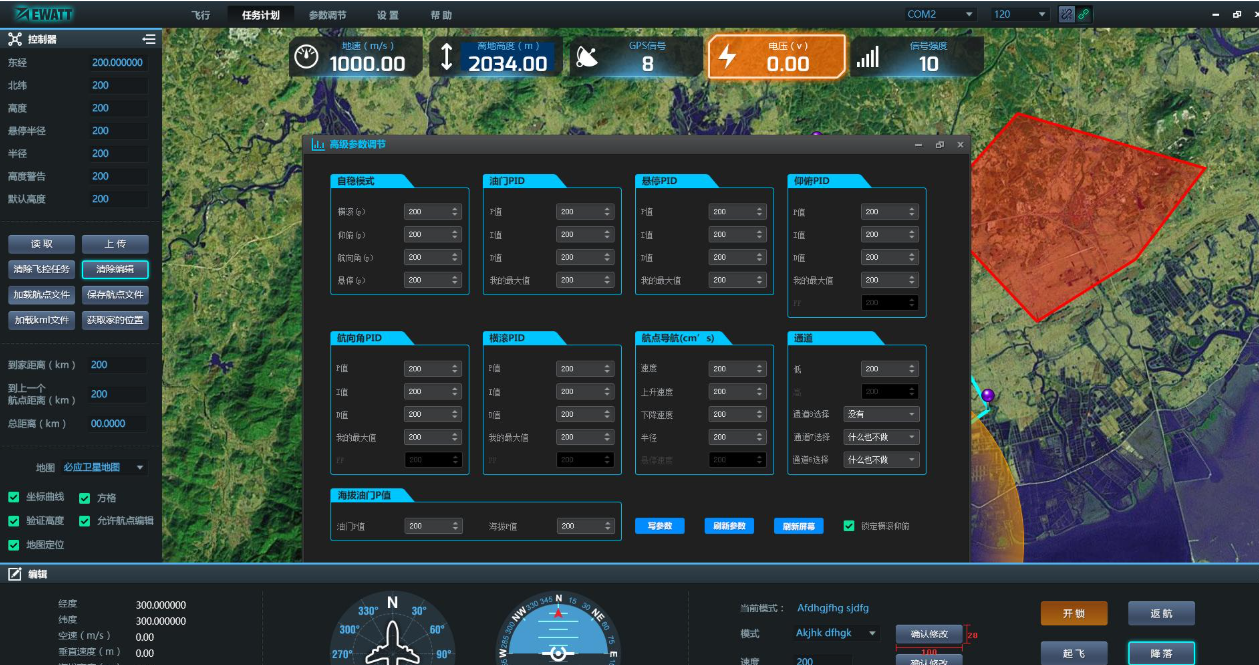Click the 东经 longitude input field

[118, 62]
